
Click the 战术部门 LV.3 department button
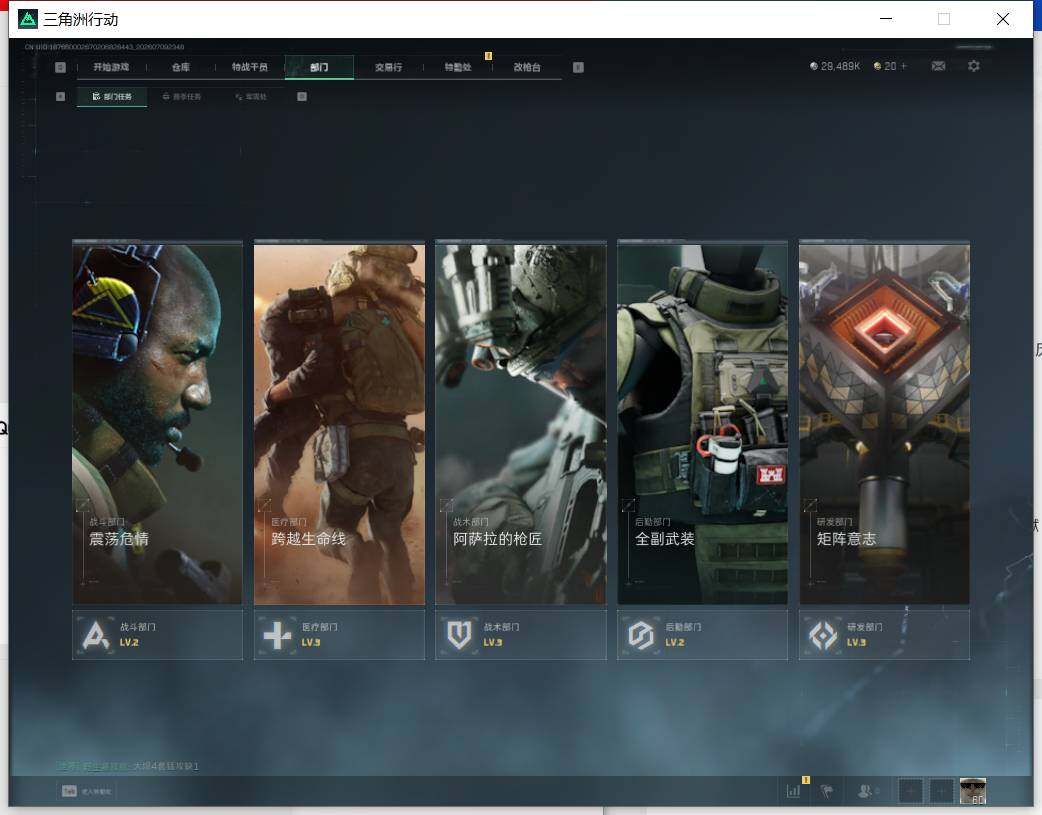tap(521, 635)
